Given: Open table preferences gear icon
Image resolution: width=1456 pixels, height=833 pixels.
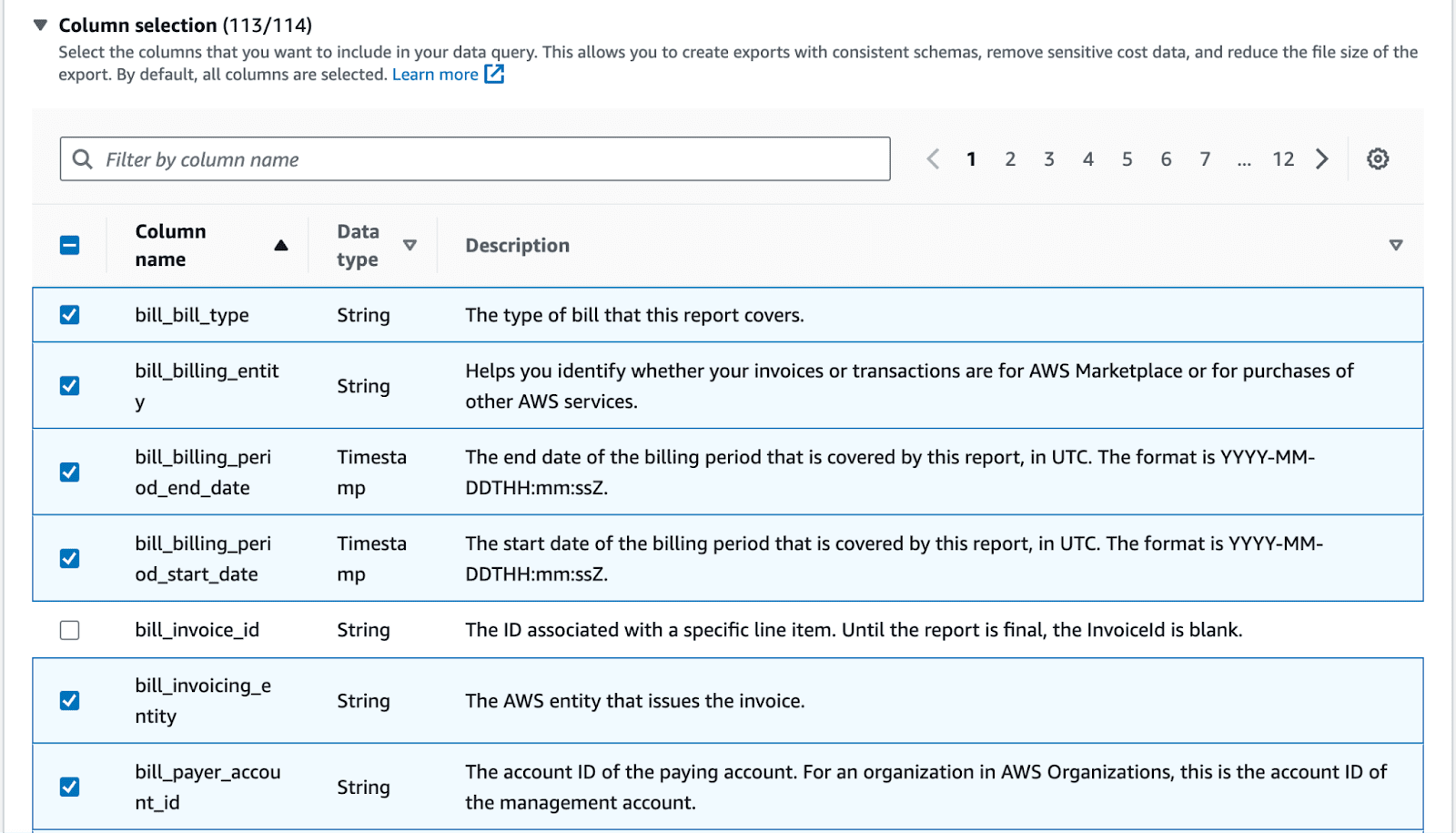Looking at the screenshot, I should [1378, 159].
